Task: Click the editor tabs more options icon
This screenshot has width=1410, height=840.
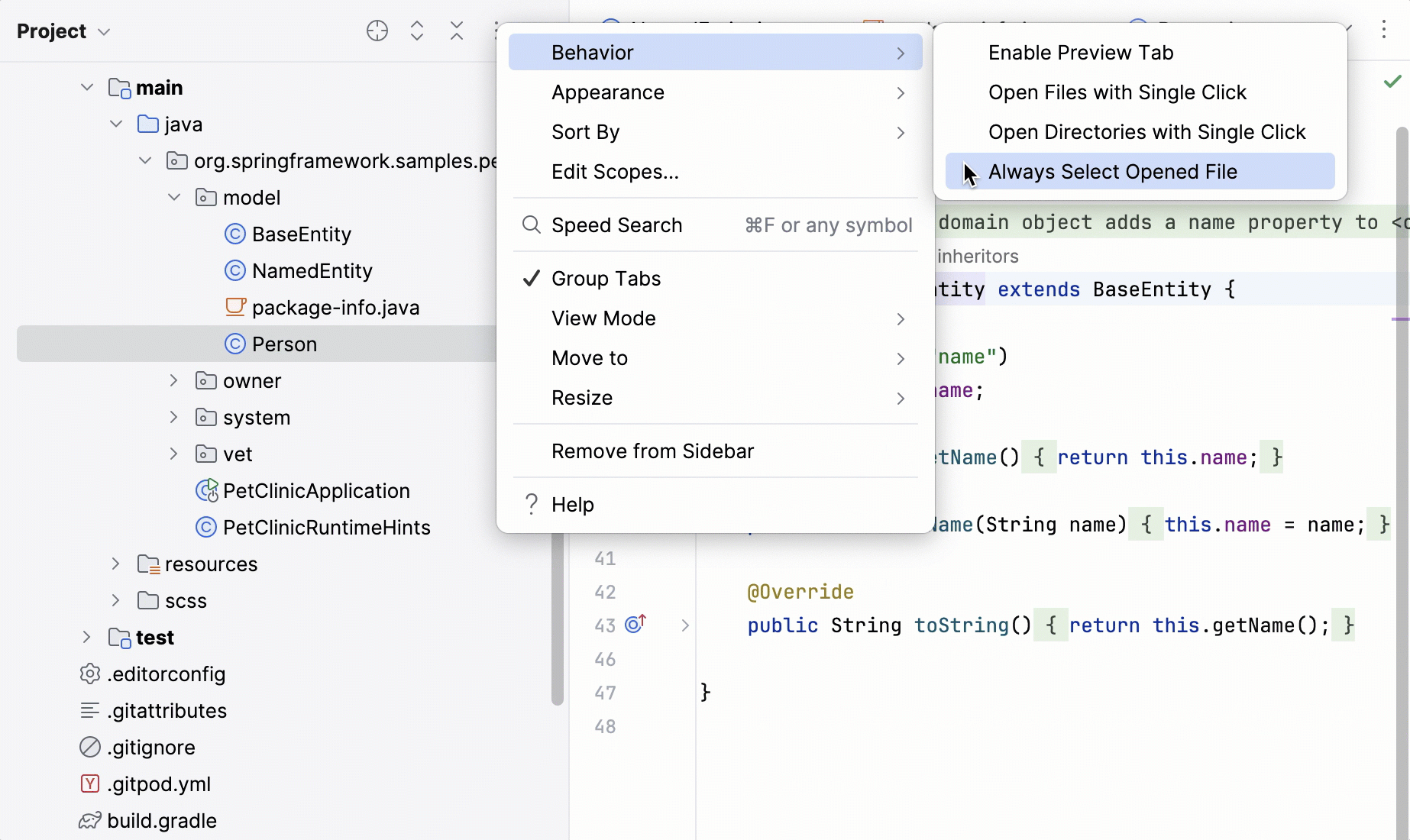Action: (1383, 31)
